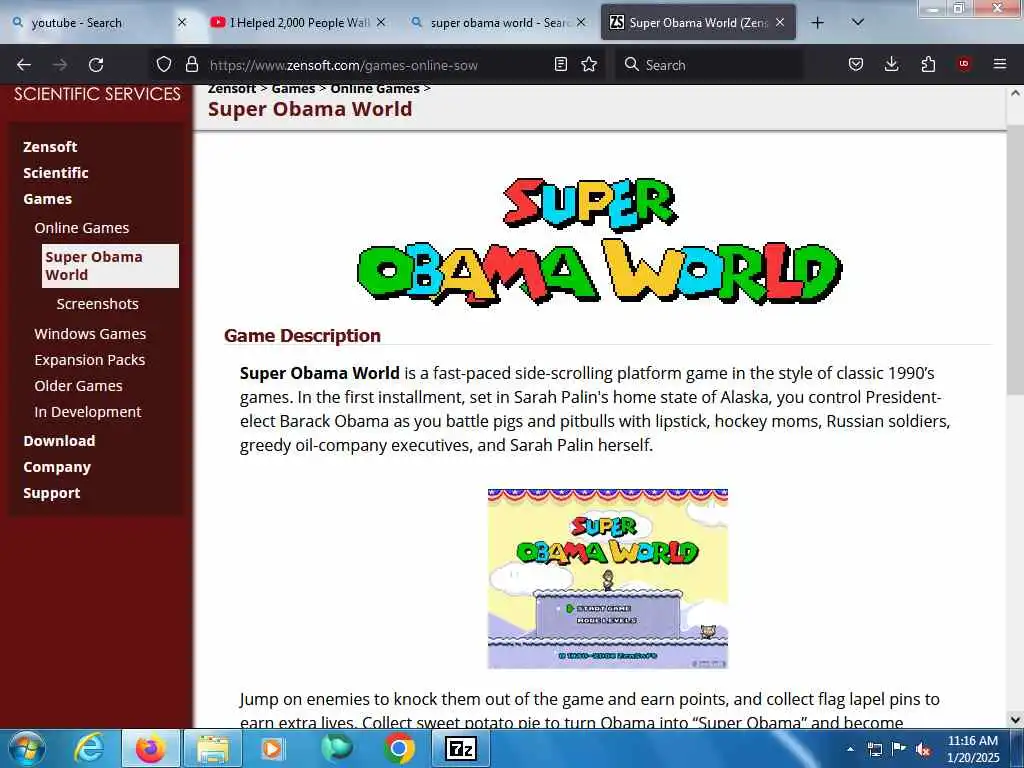
Task: Click the page scrollbar up arrow
Action: 1015,93
